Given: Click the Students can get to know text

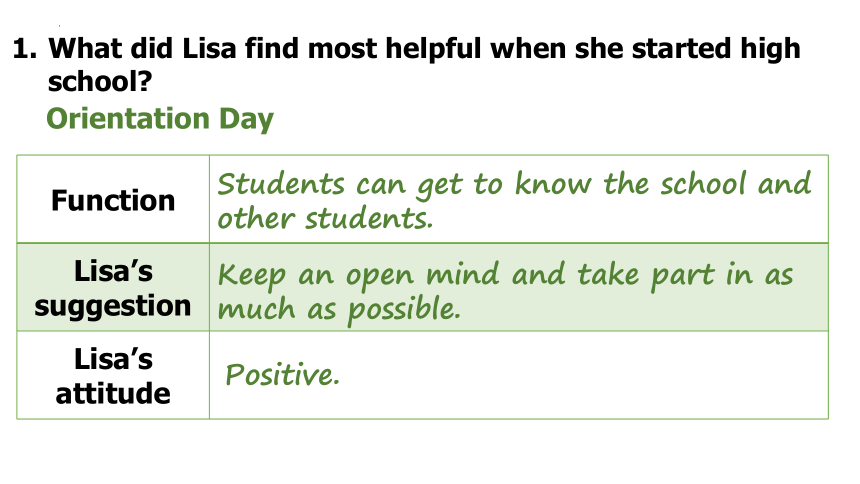Looking at the screenshot, I should click(x=405, y=184).
